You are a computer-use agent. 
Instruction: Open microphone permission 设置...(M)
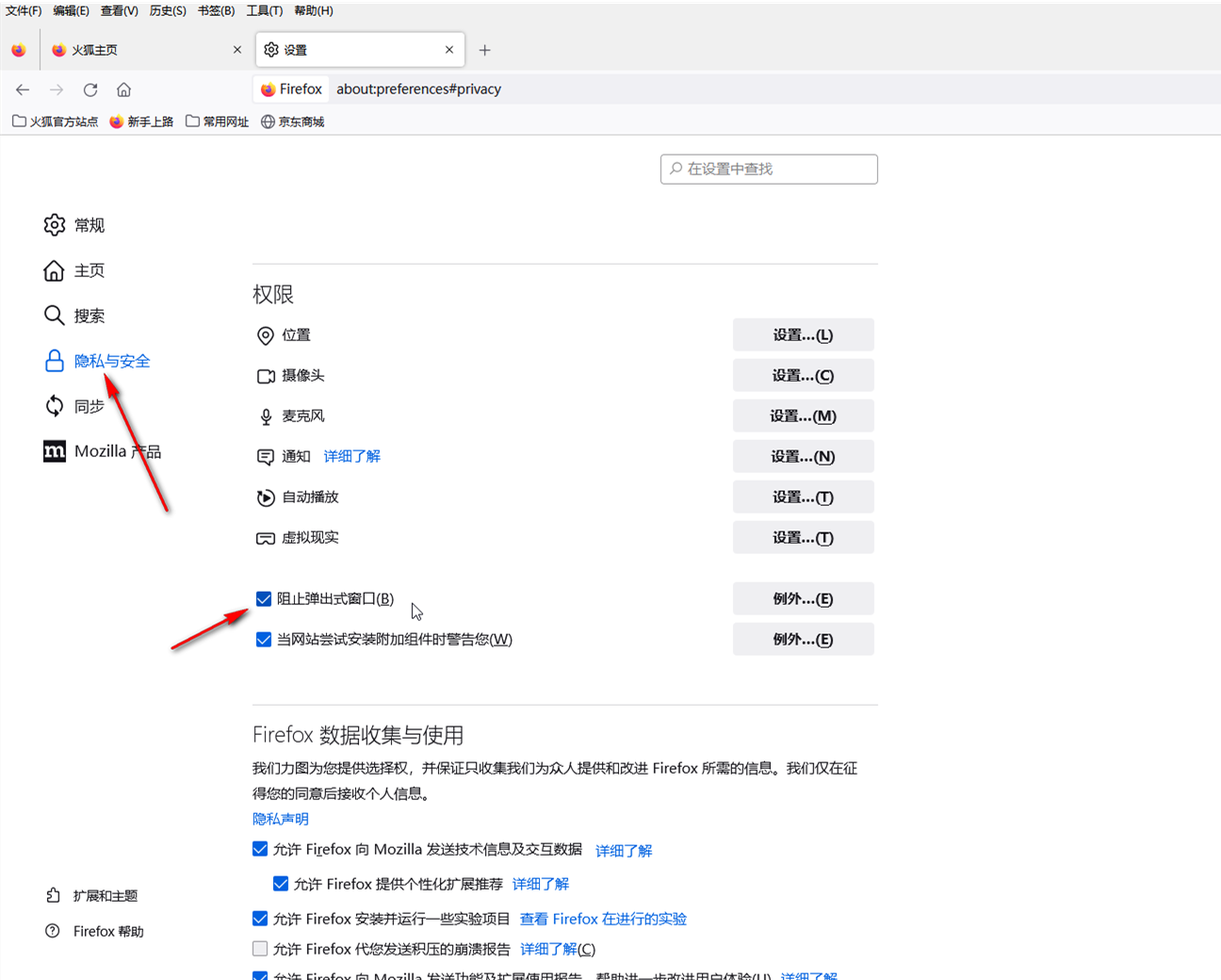(804, 416)
